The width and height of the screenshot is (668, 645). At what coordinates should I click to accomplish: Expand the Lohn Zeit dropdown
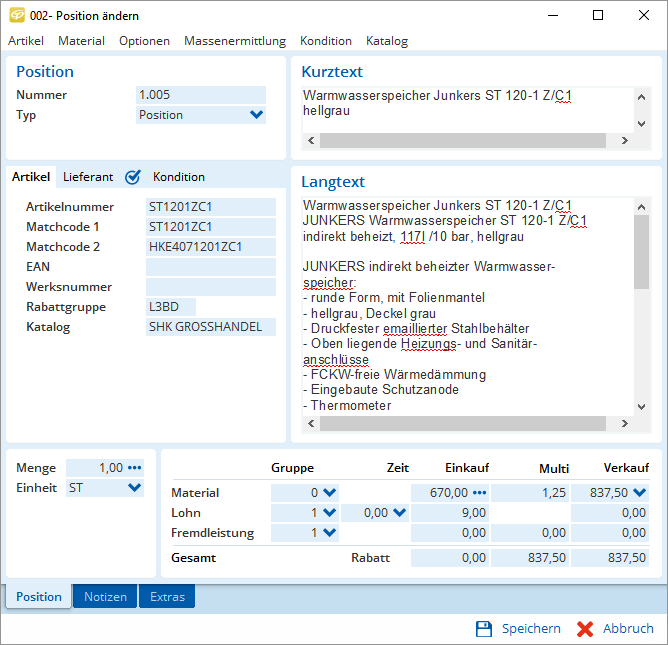pos(399,512)
